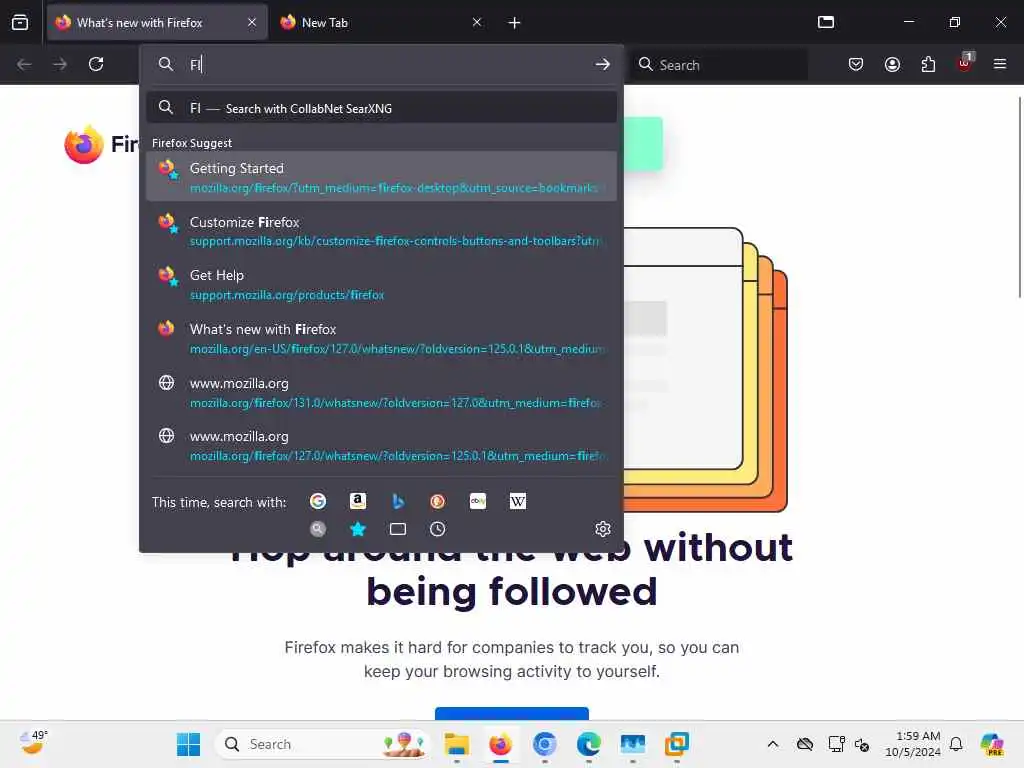Go forward one page

click(x=60, y=65)
